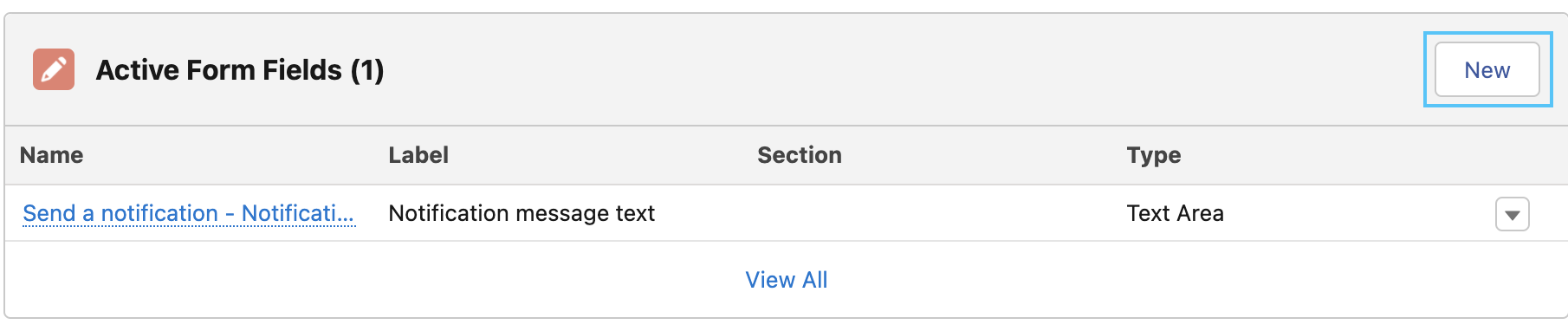Select the Section column header
This screenshot has height=331, width=1568.
[800, 155]
